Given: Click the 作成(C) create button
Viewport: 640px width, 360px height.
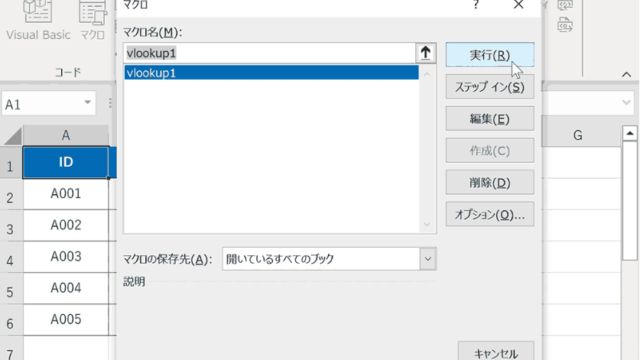Looking at the screenshot, I should pos(490,150).
